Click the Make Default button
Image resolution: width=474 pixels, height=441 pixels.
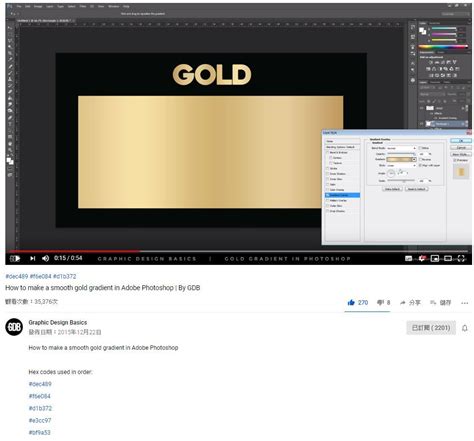392,189
